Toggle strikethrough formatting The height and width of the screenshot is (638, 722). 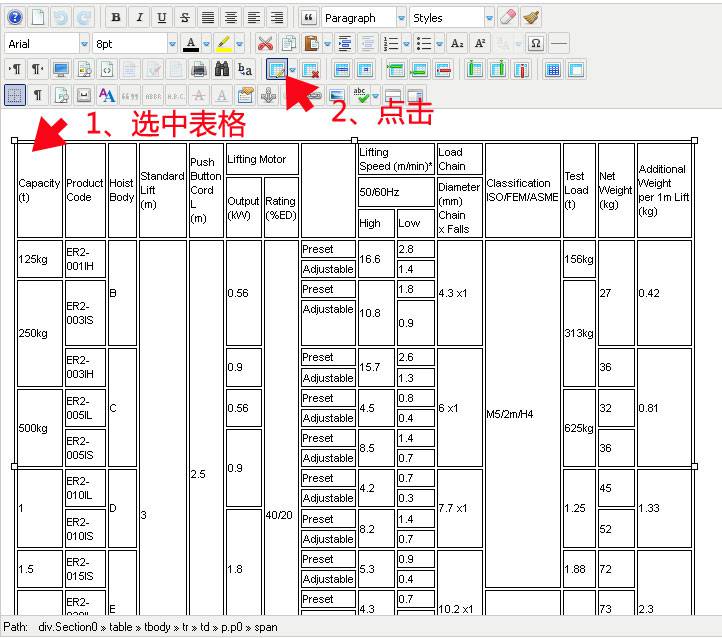coord(185,17)
